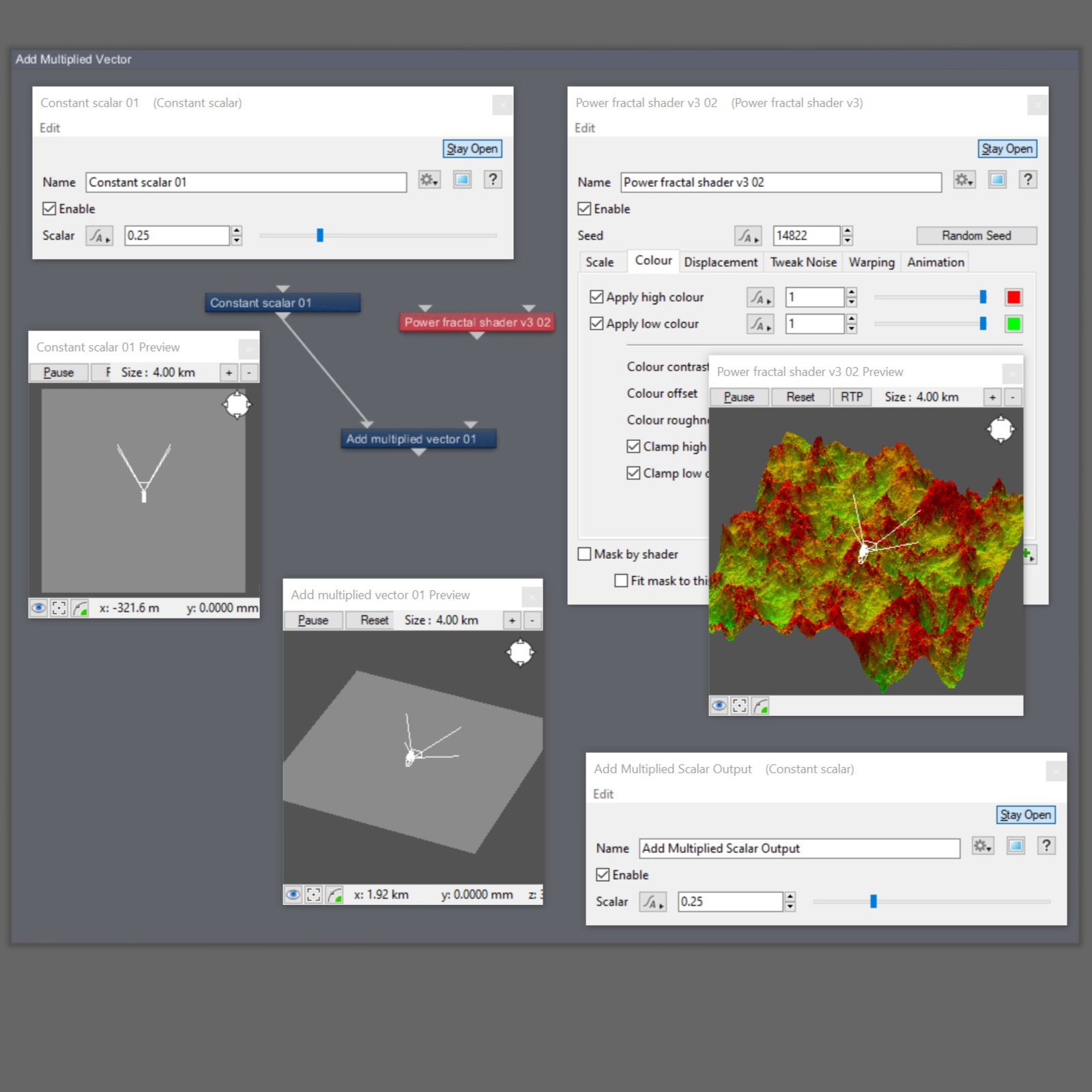Toggle eye visibility icon in Power fractal shader Preview

[x=719, y=706]
